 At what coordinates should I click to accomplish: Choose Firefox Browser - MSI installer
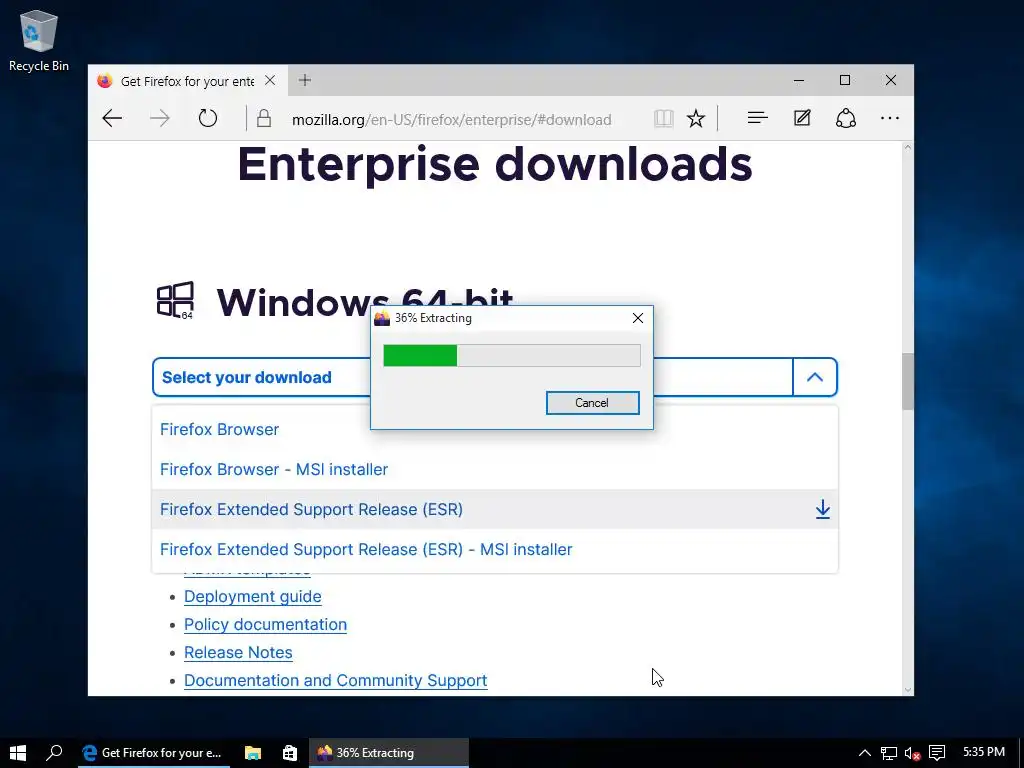click(x=494, y=470)
